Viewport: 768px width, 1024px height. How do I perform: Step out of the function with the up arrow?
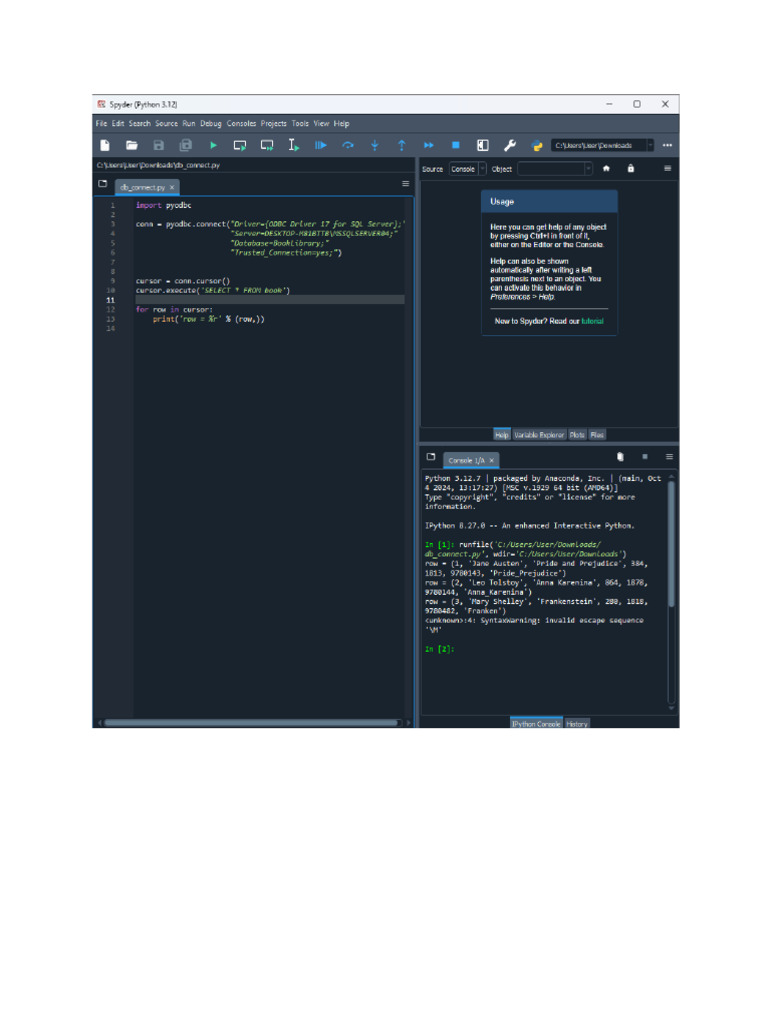click(x=402, y=145)
